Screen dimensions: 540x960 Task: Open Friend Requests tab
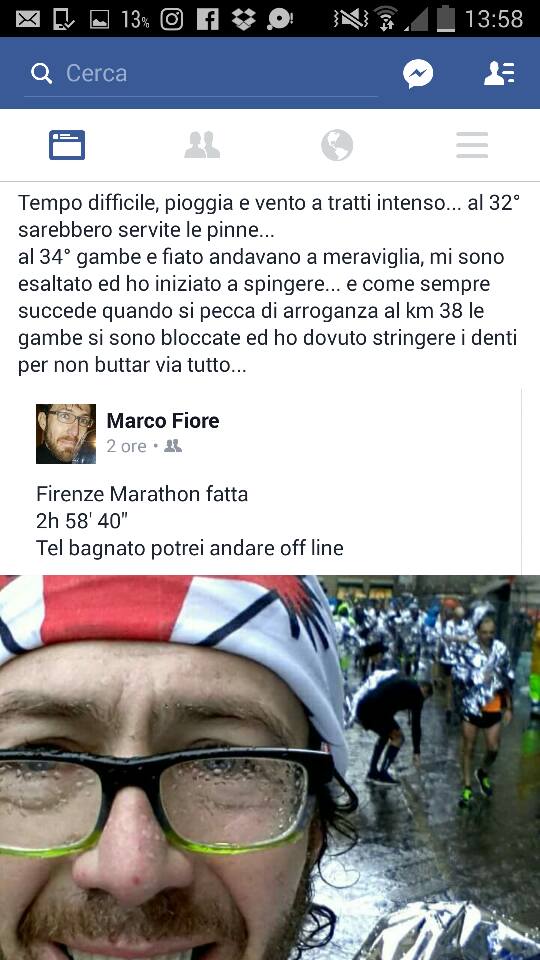coord(202,145)
